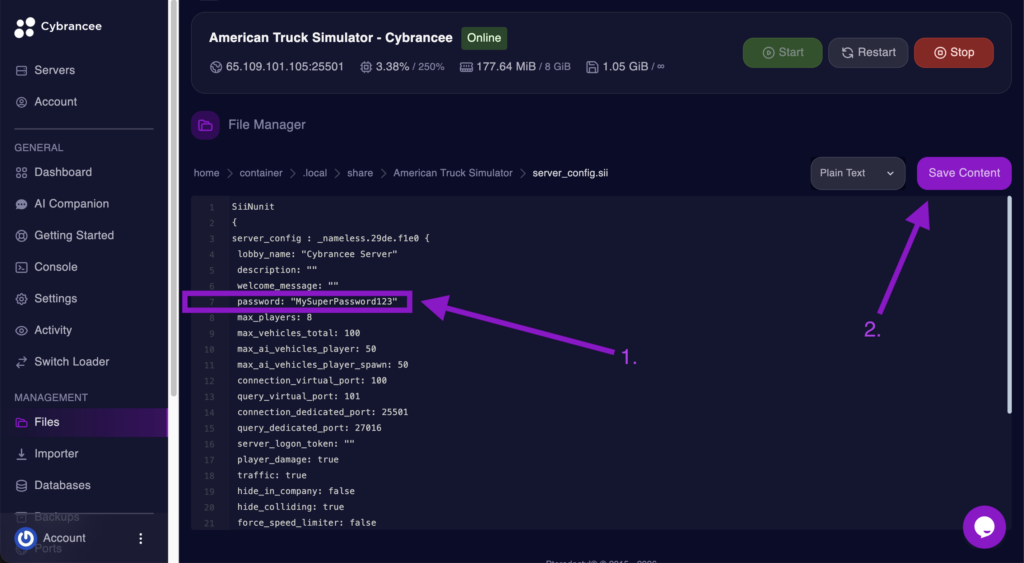Click the editor vertical scrollbar

coord(1009,305)
